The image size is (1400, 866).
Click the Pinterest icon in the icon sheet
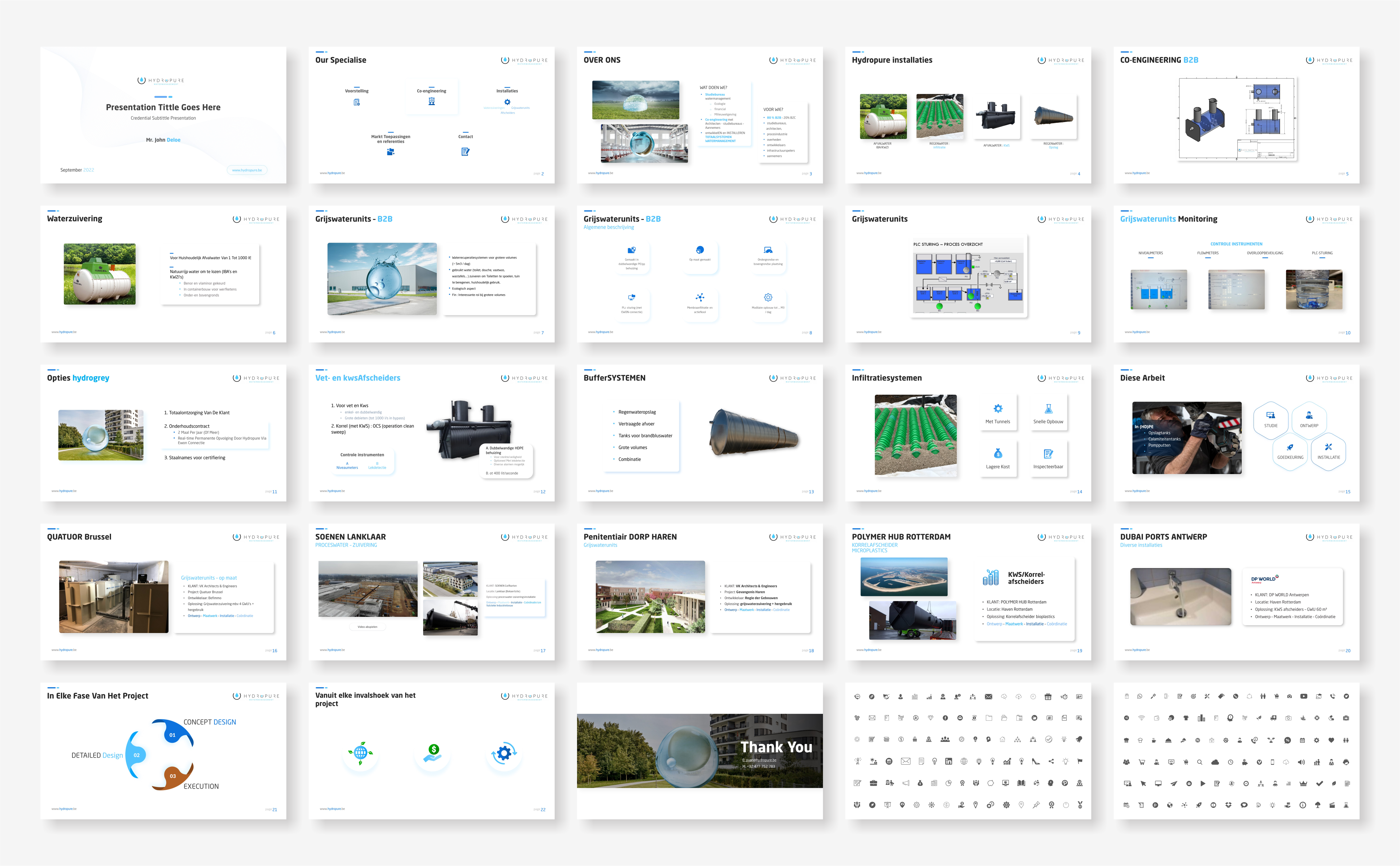tap(1065, 783)
